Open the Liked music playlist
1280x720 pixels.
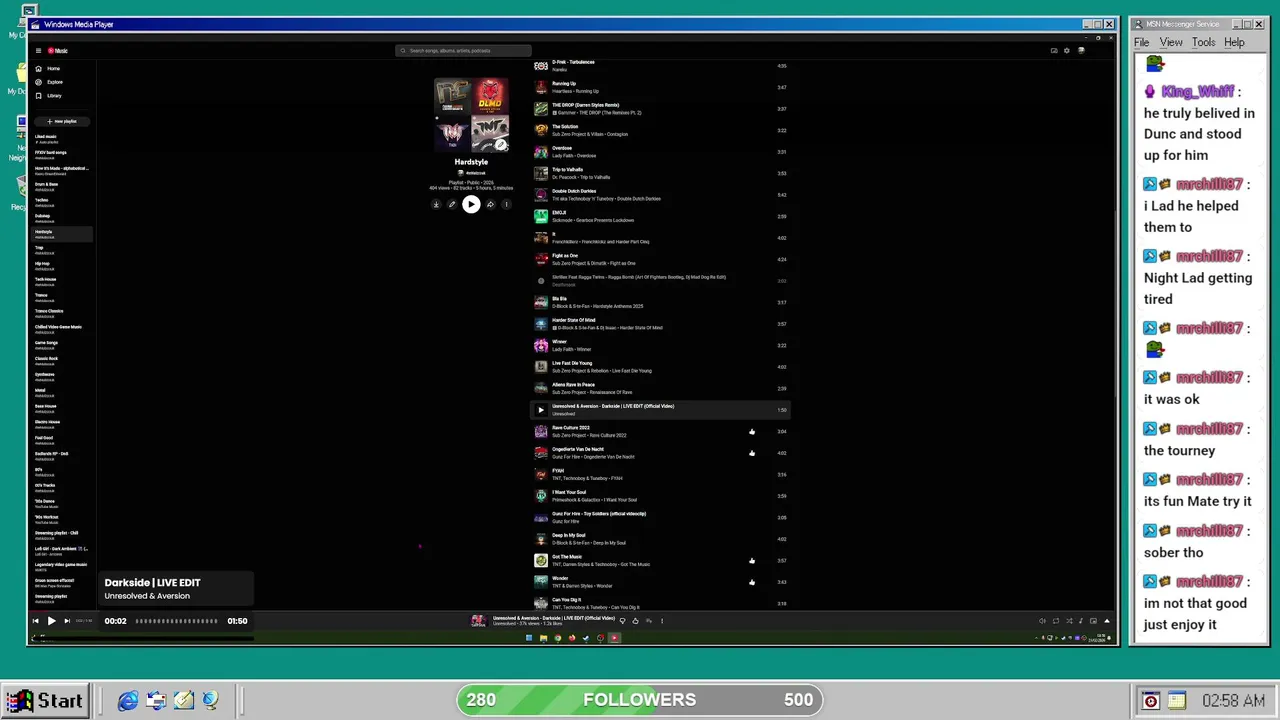click(62, 139)
